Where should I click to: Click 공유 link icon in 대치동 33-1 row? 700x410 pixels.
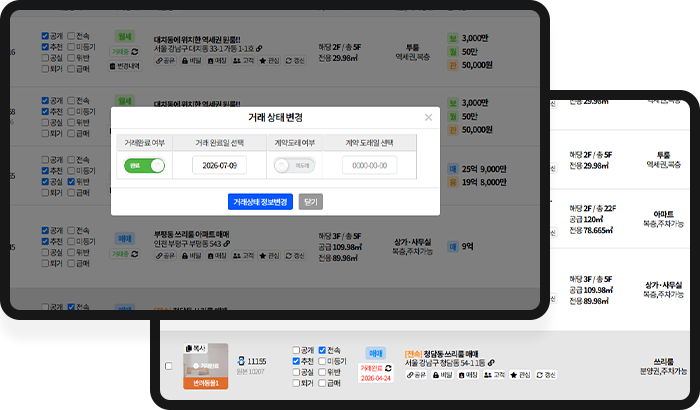click(165, 61)
